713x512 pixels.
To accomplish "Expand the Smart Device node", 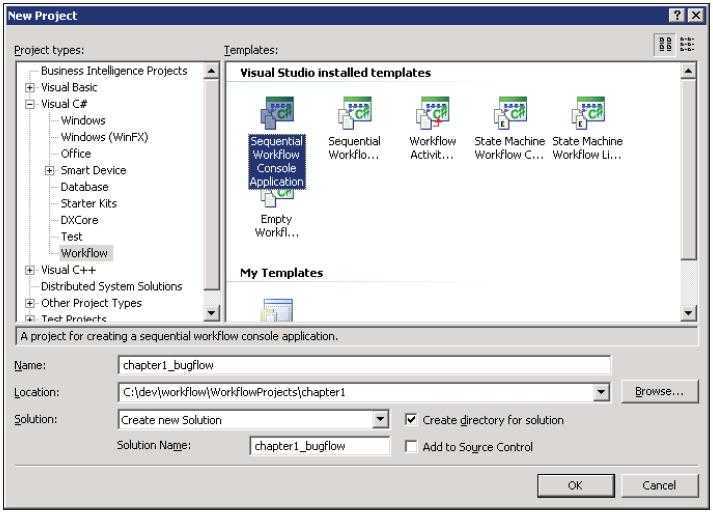I will (x=50, y=171).
